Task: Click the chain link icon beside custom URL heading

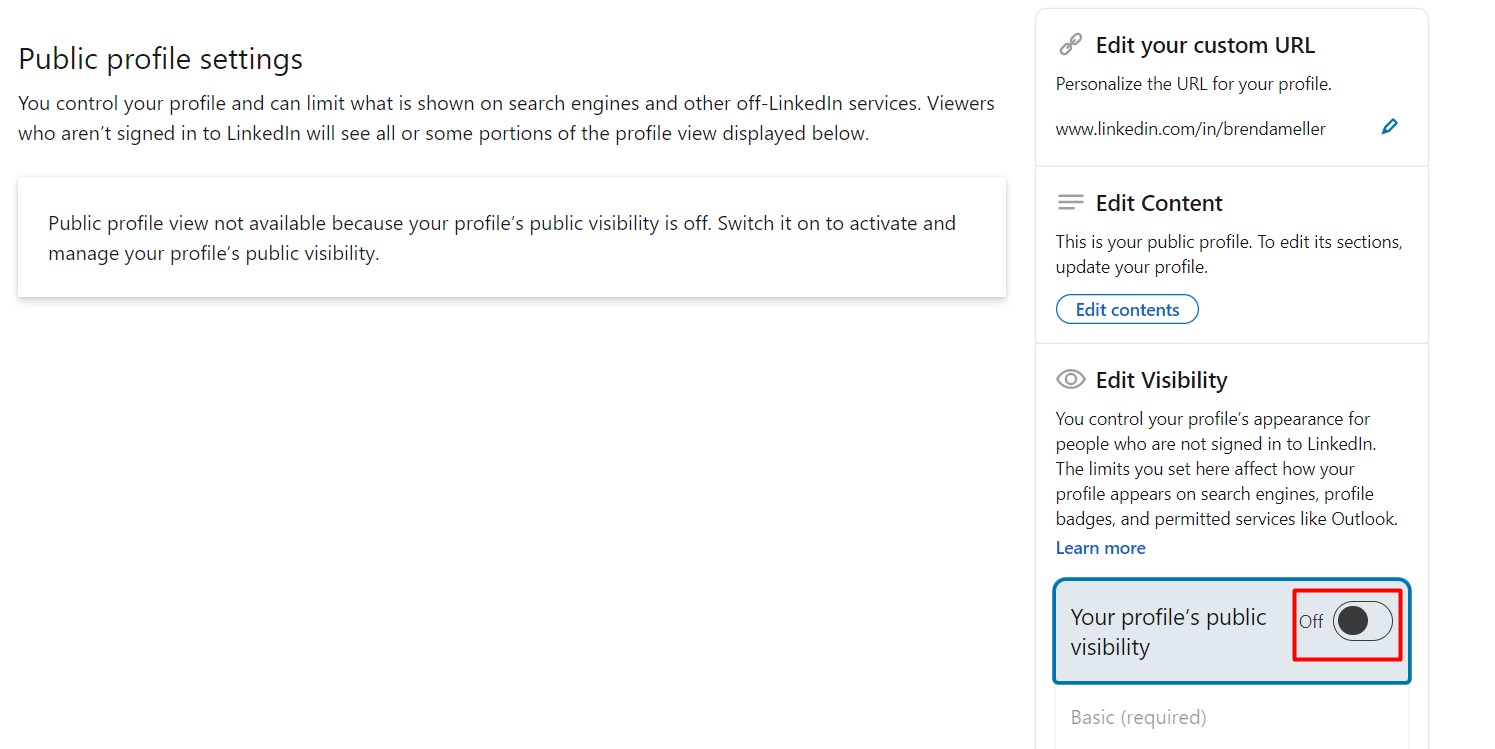Action: pyautogui.click(x=1070, y=45)
